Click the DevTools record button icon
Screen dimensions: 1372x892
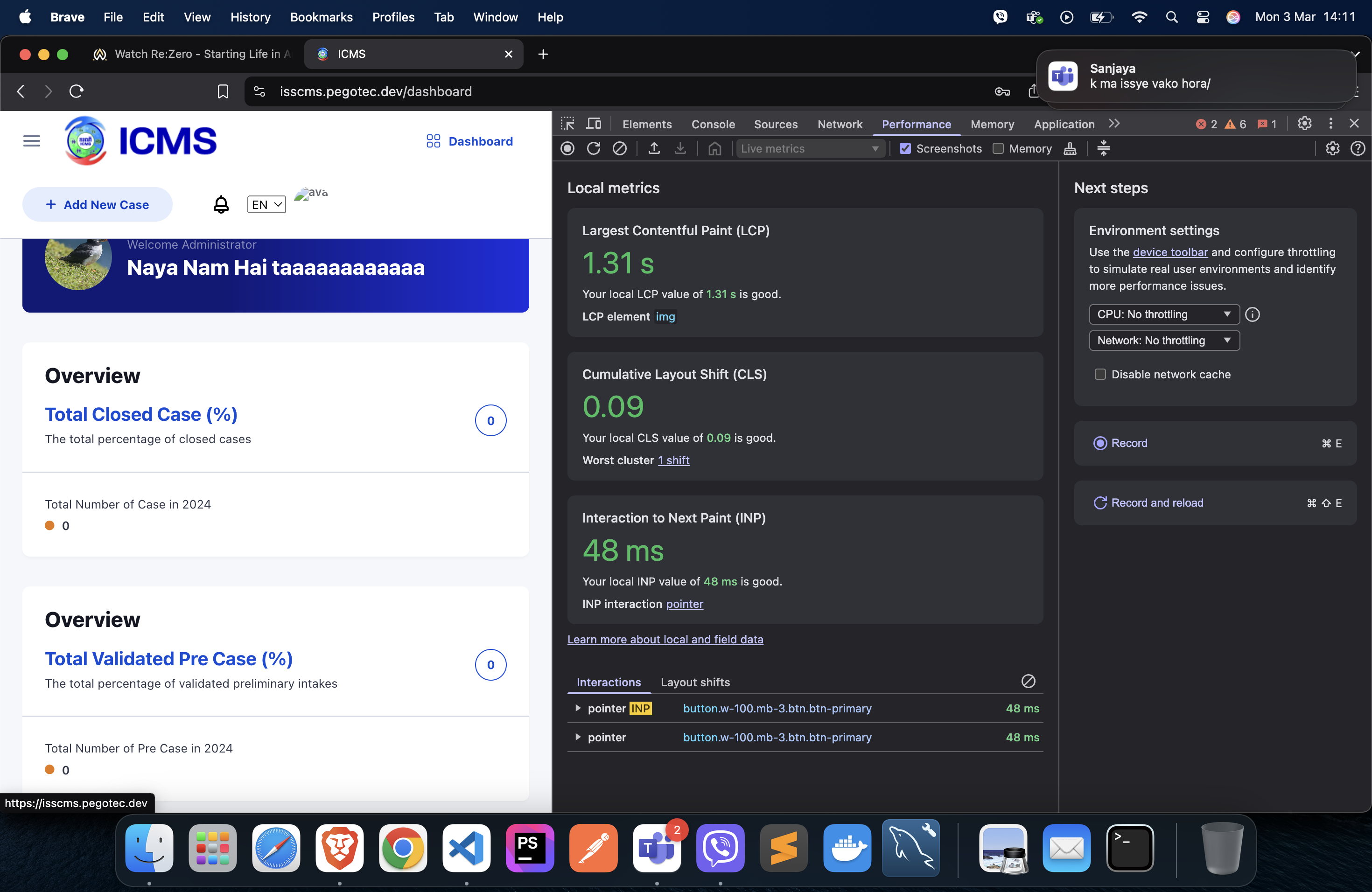[x=567, y=149]
